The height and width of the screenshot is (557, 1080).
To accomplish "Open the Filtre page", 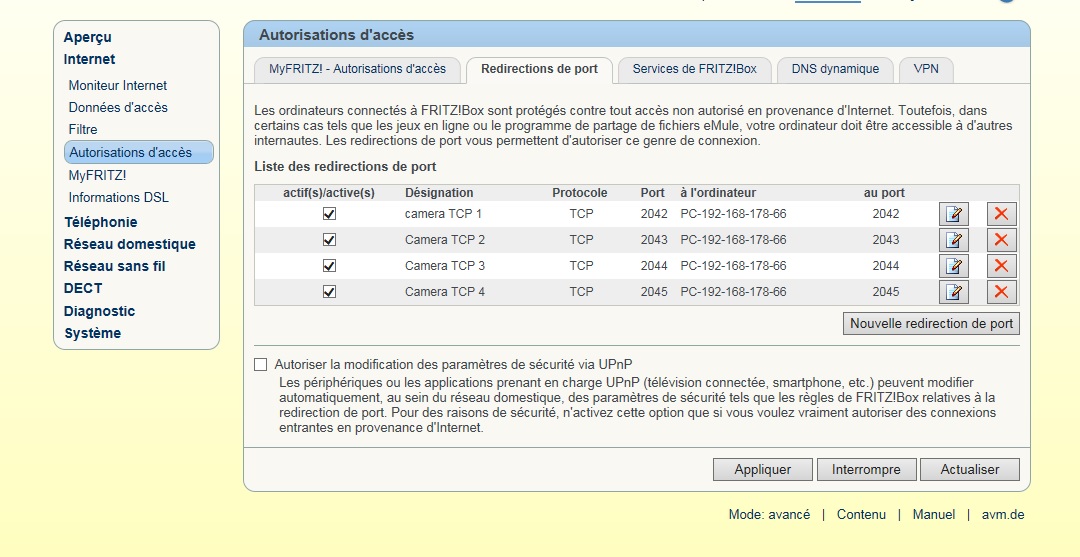I will pyautogui.click(x=83, y=129).
